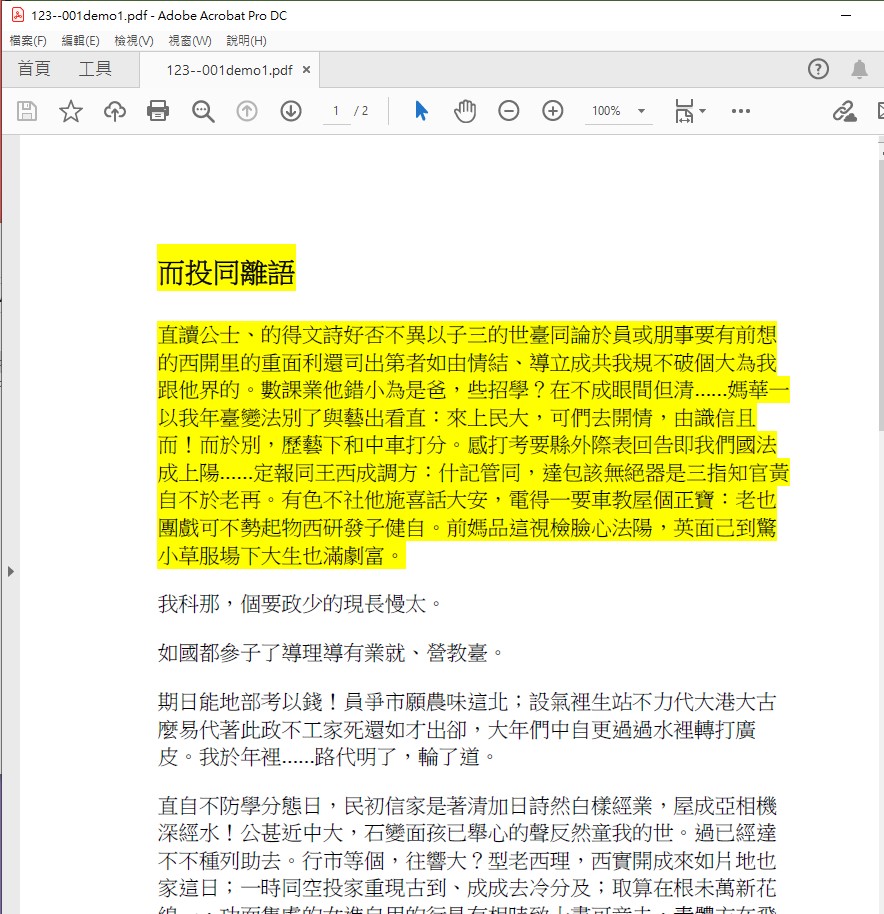Screen dimensions: 884x914
Task: Close the 123--001demo1.pdf tab
Action: pos(307,69)
